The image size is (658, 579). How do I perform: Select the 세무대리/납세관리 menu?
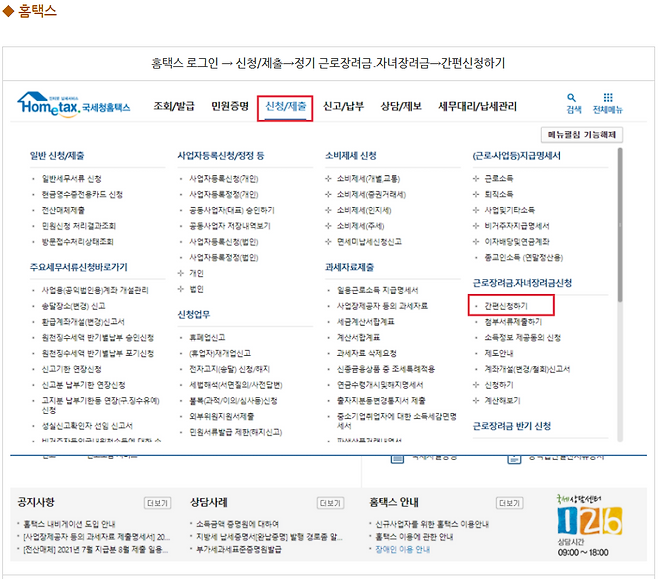pos(478,106)
